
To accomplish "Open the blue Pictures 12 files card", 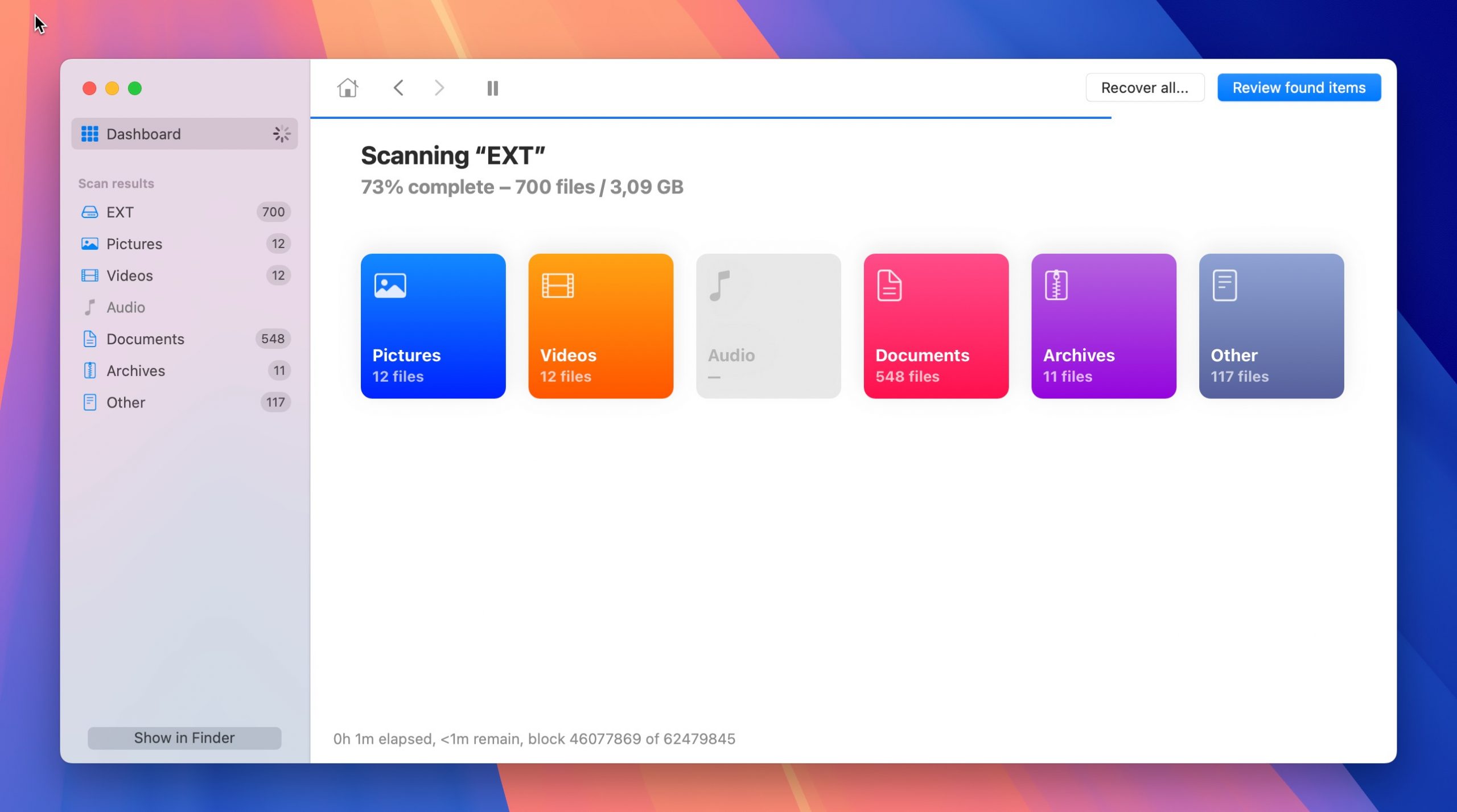I will point(433,326).
